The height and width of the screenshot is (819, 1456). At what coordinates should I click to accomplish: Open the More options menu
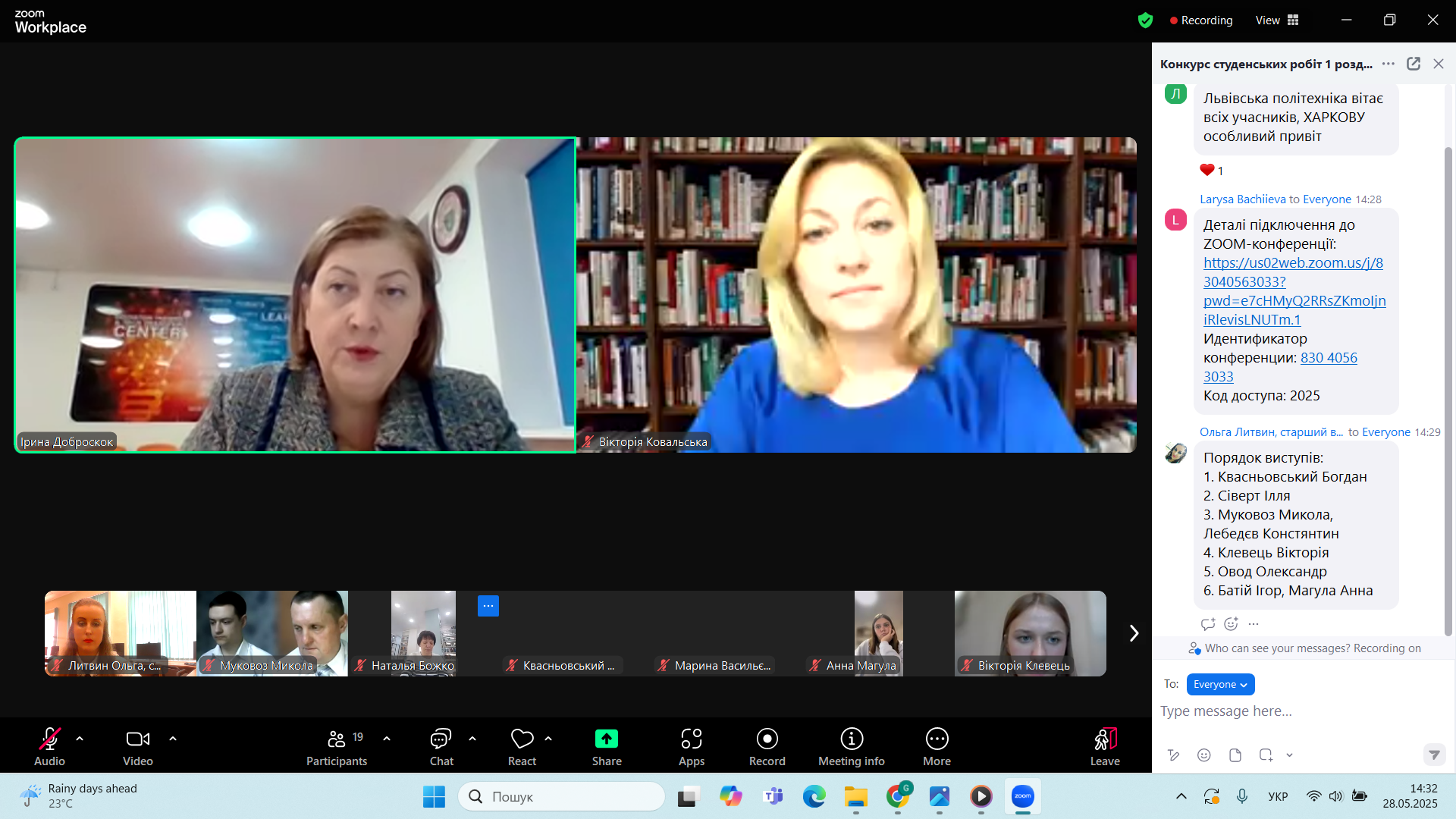(x=937, y=747)
